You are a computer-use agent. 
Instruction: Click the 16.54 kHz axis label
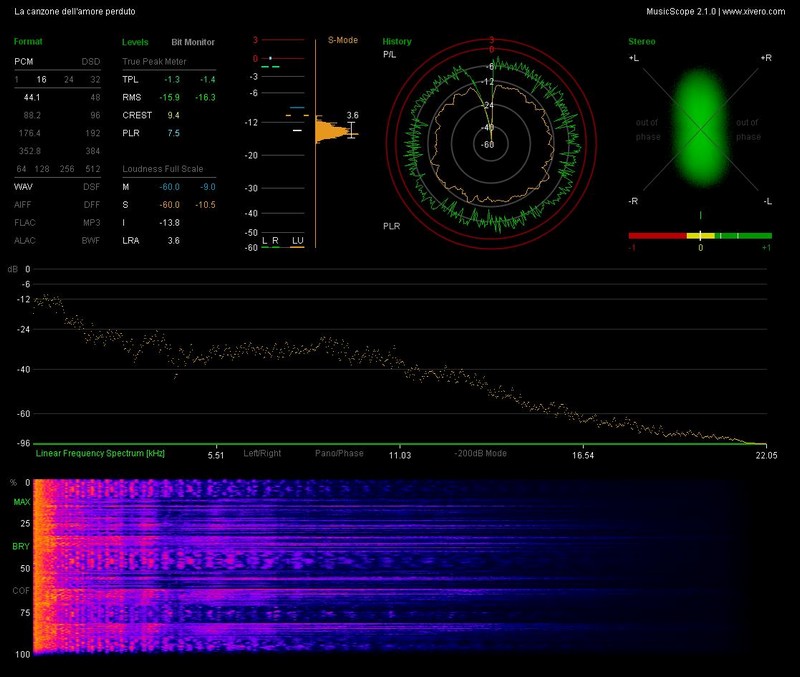[x=583, y=455]
